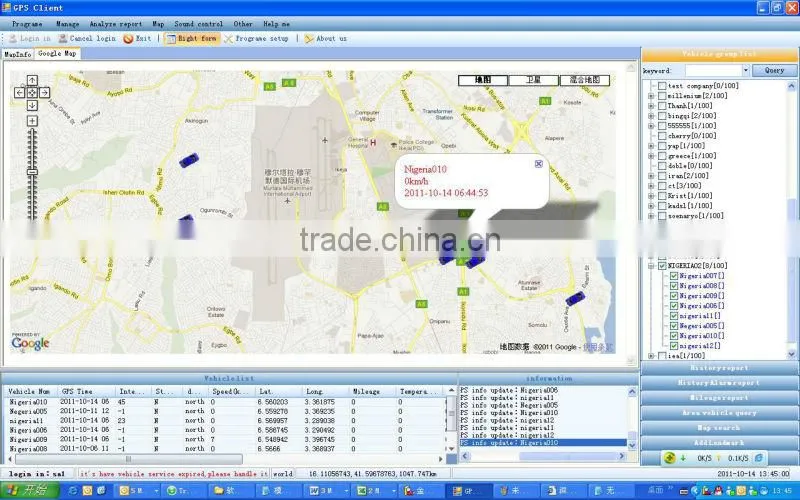Open the Manage menu
The width and height of the screenshot is (800, 500).
pyautogui.click(x=68, y=24)
